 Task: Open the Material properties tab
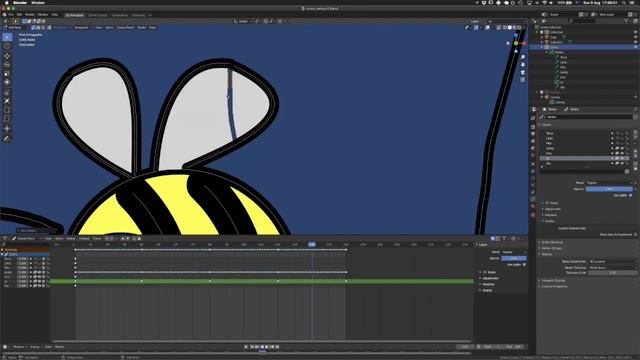(533, 207)
